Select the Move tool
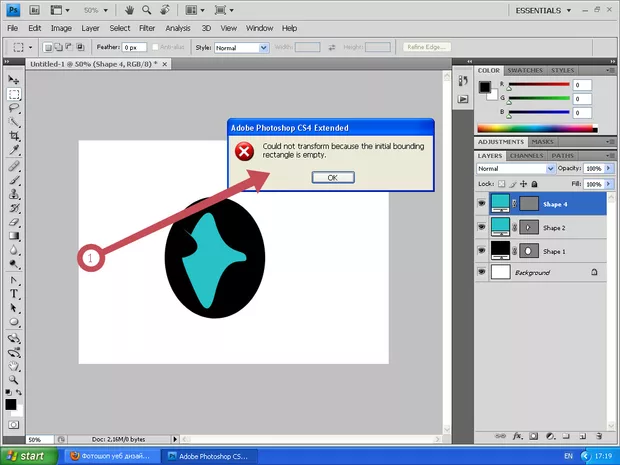The width and height of the screenshot is (620, 465). 14,79
